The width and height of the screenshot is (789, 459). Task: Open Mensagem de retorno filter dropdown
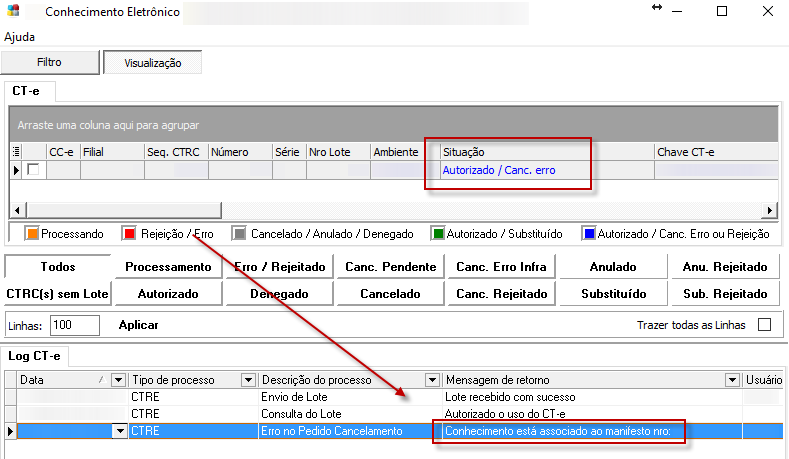[732, 380]
